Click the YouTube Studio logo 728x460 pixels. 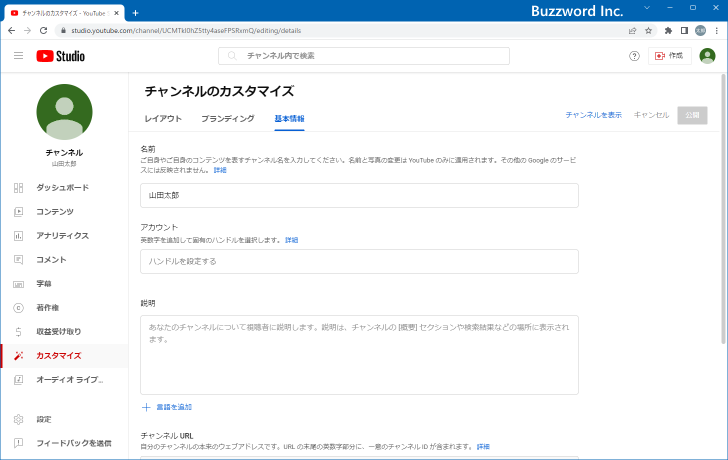pos(61,56)
